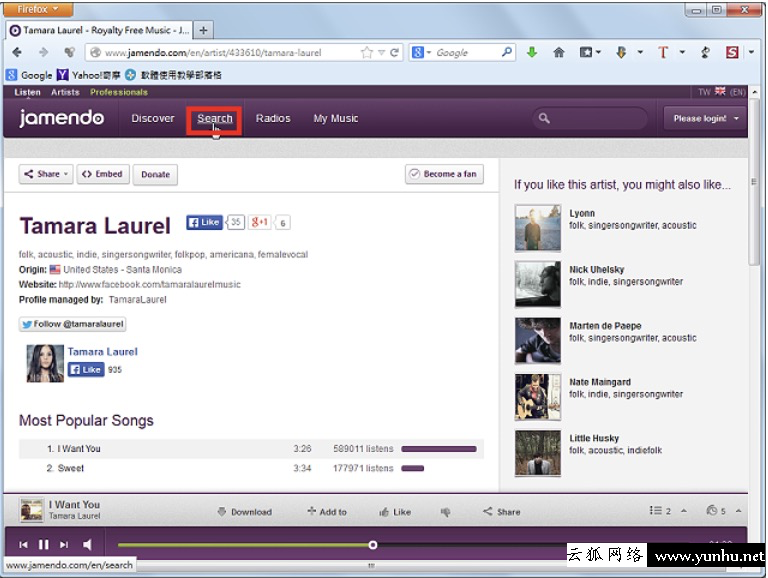This screenshot has width=768, height=578.
Task: Click the browser forward arrow
Action: tap(44, 52)
